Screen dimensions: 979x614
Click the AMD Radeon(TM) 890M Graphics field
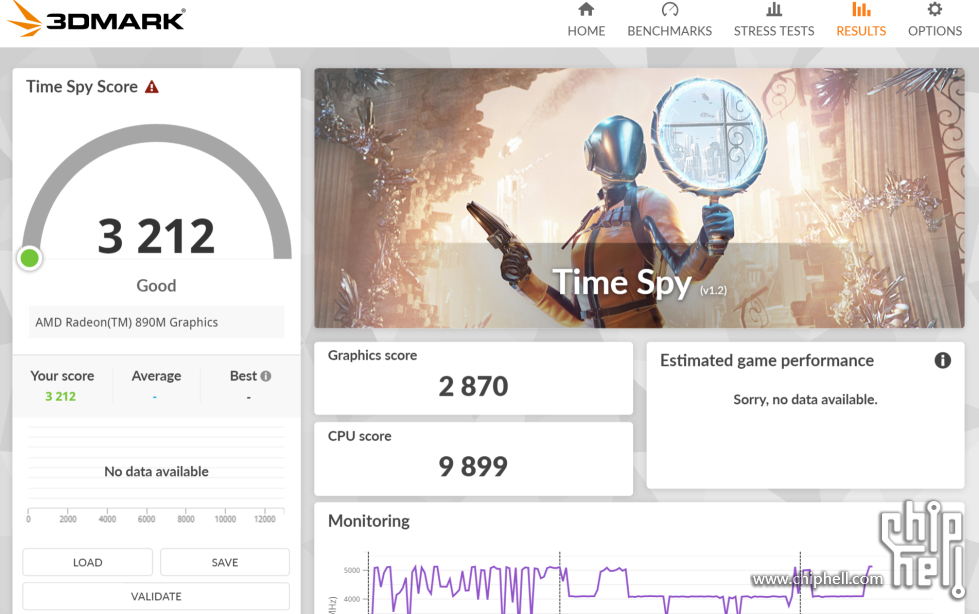156,322
